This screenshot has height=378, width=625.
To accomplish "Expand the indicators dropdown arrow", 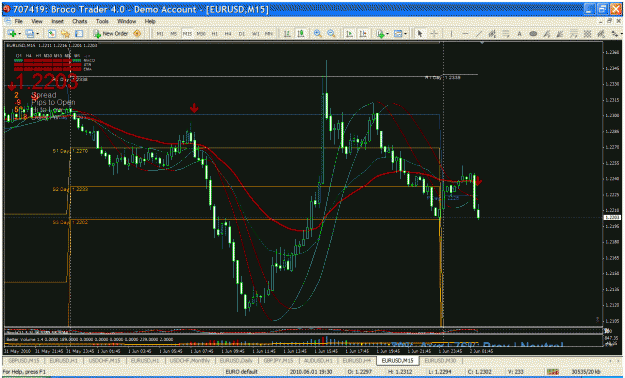I will pyautogui.click(x=387, y=34).
